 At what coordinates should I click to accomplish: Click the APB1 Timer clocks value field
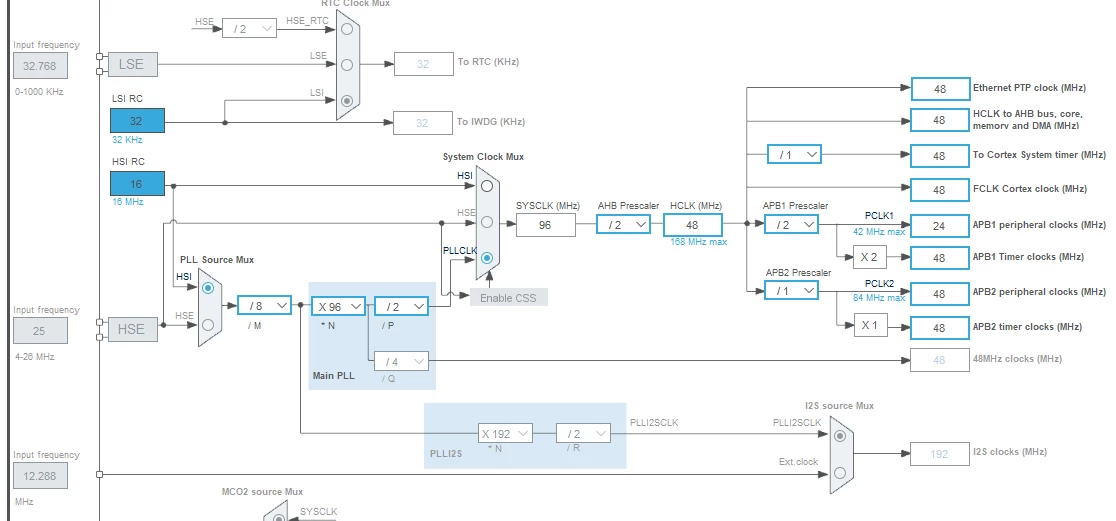point(939,258)
